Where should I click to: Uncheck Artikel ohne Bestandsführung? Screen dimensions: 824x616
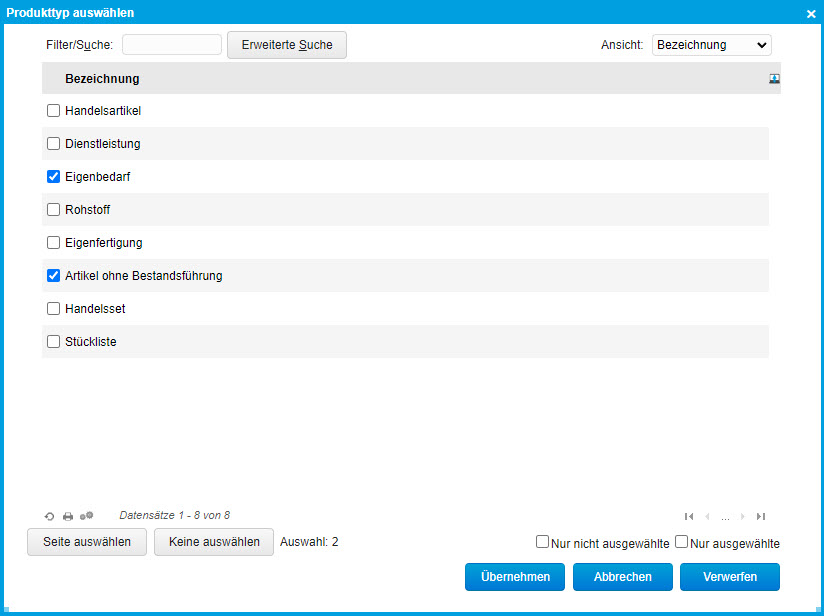(54, 276)
